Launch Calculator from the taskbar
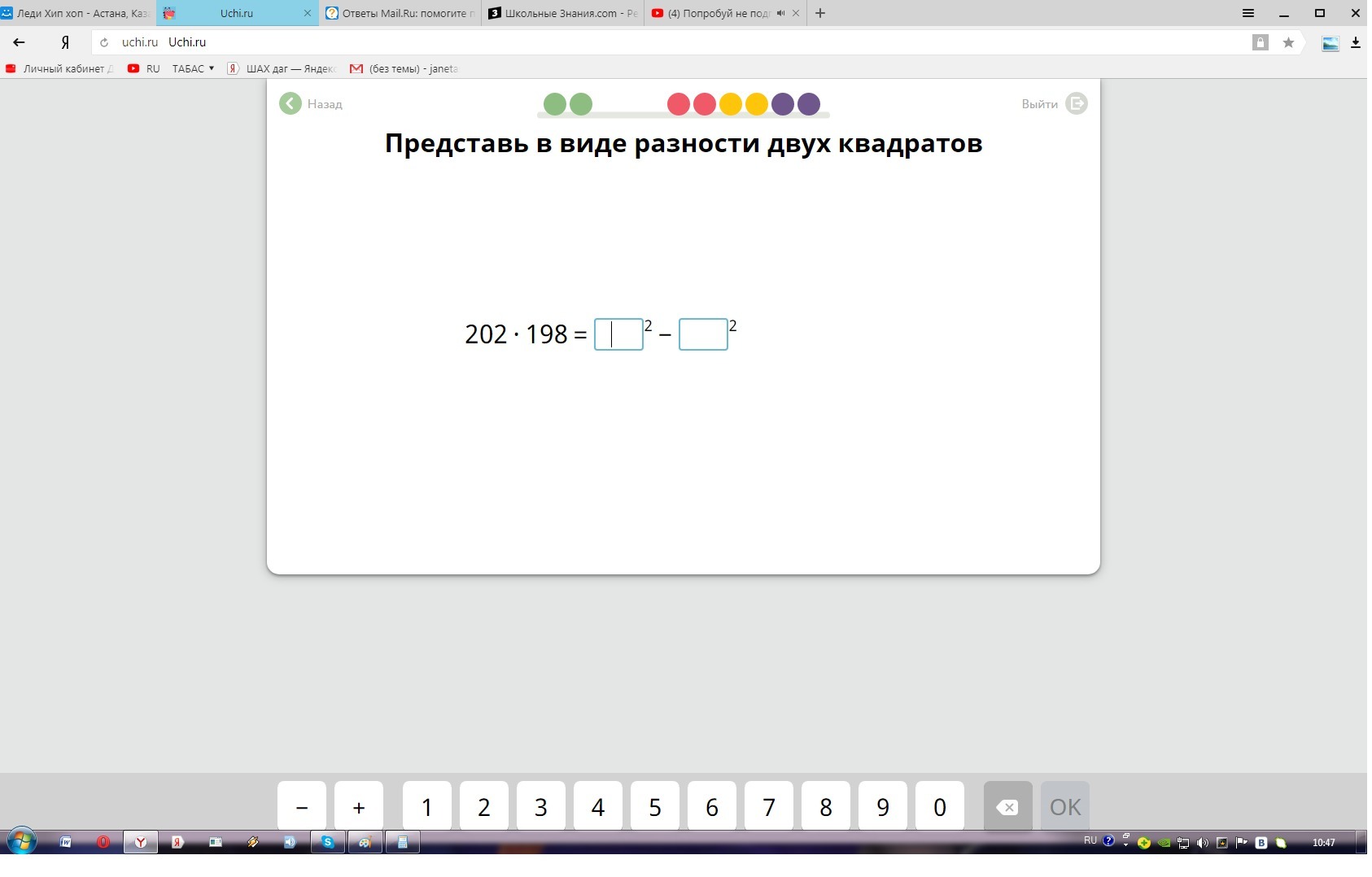The image size is (1372, 877). pos(404,842)
